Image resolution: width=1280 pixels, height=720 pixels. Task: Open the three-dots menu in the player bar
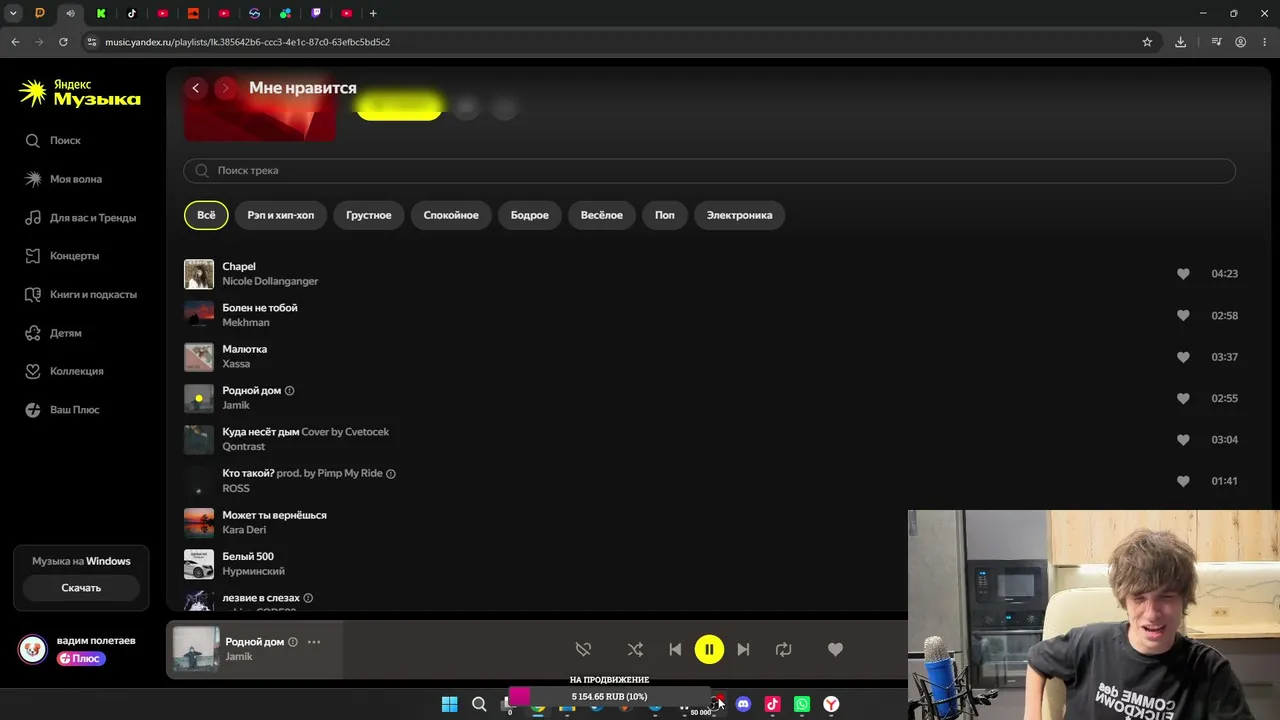tap(314, 642)
